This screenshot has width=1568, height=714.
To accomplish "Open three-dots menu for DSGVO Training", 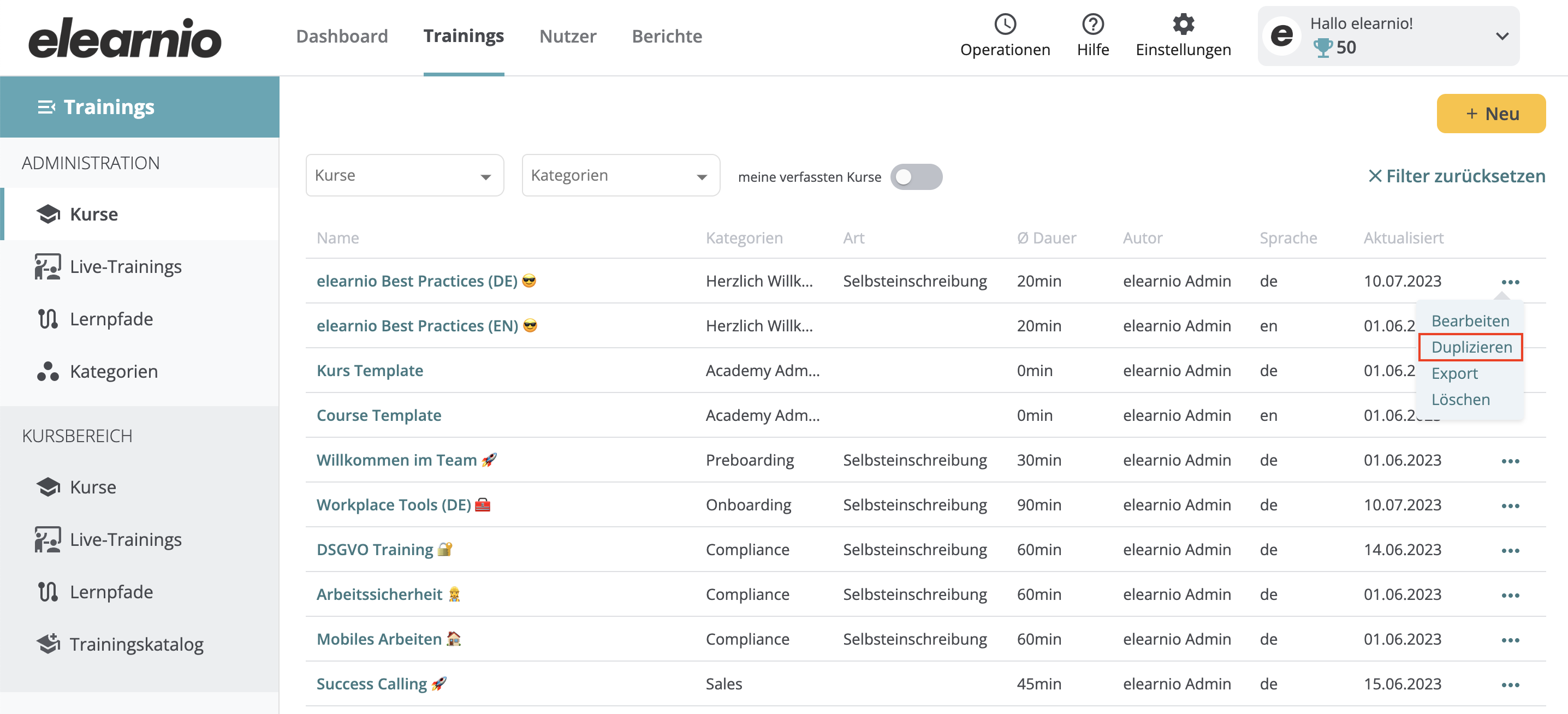I will 1510,550.
